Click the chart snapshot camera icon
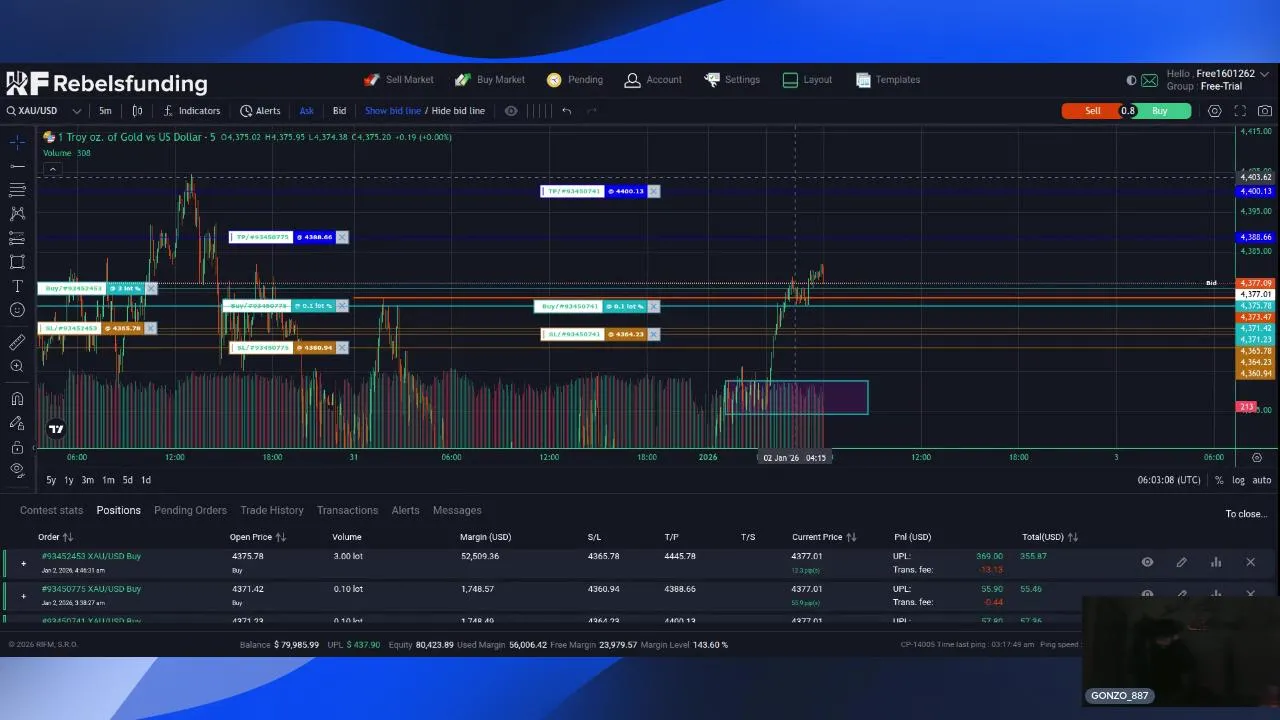 [1265, 111]
